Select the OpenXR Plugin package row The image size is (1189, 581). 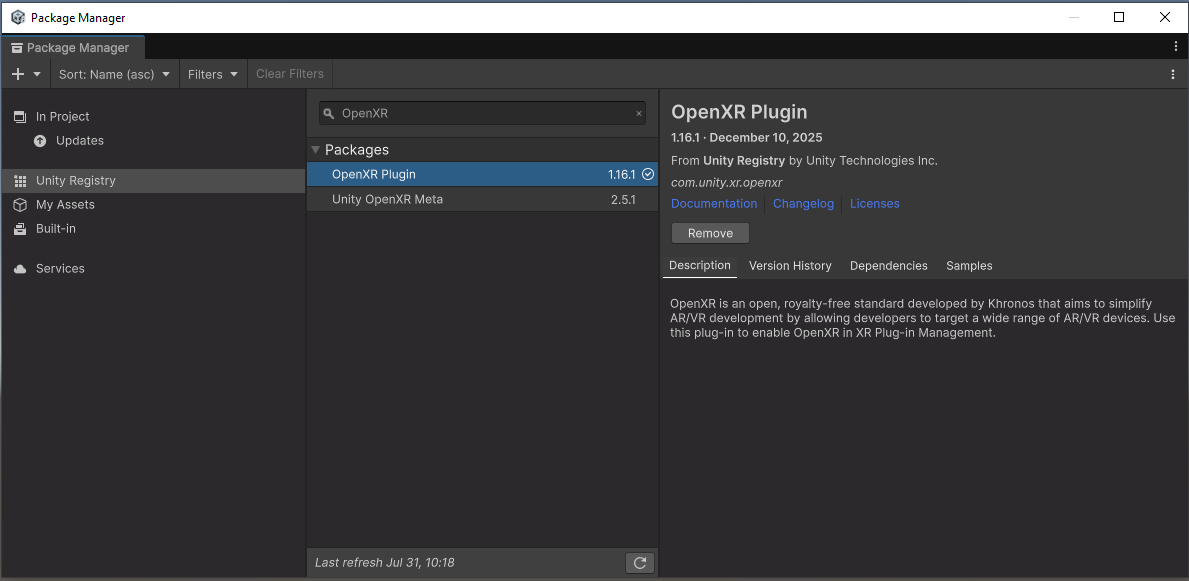click(x=482, y=174)
